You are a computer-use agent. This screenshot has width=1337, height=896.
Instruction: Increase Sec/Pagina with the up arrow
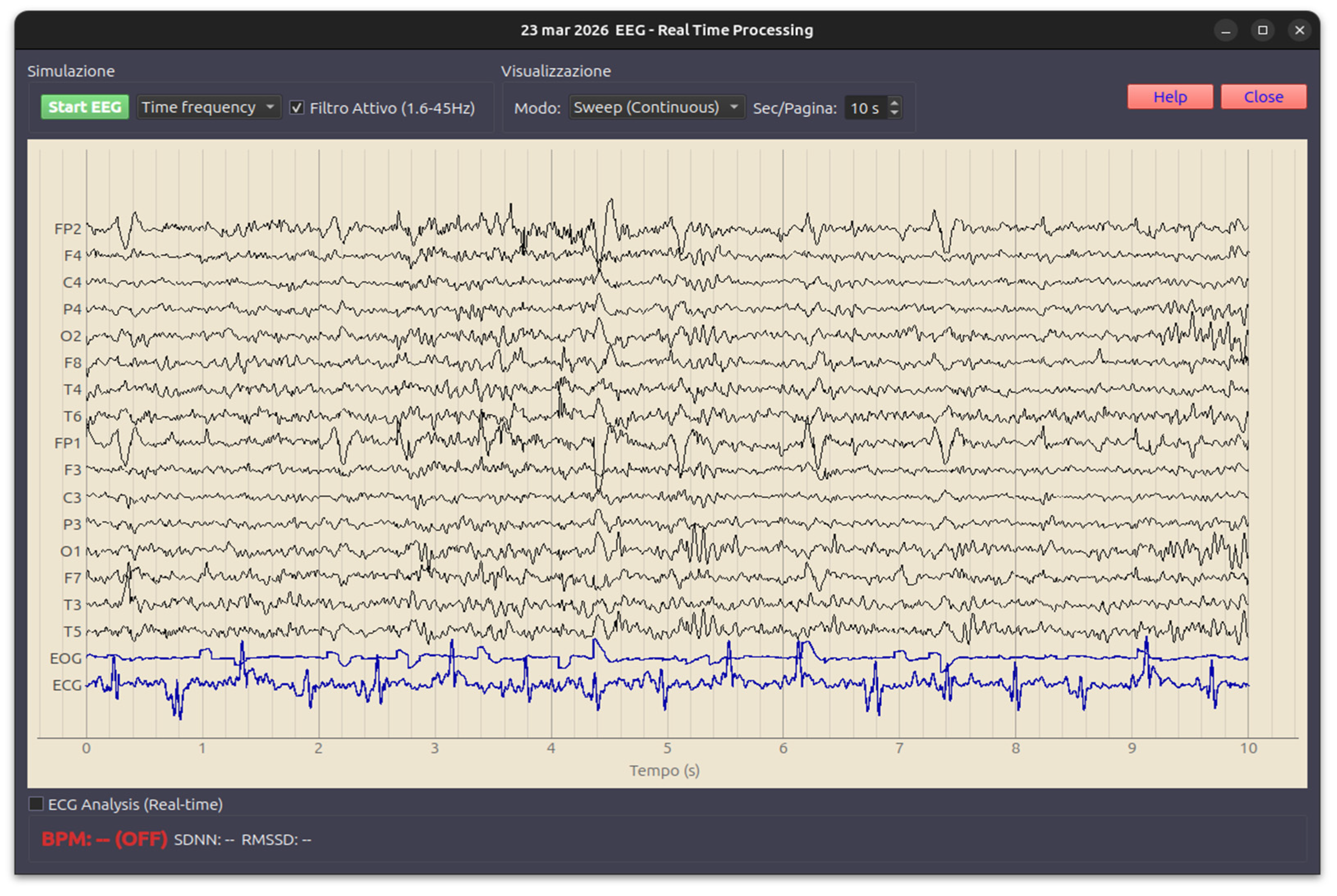coord(895,103)
